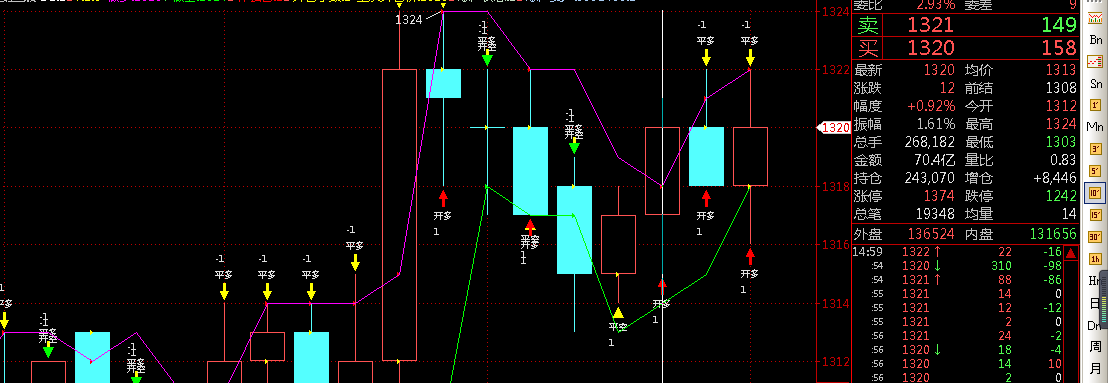
Task: Click the tick chart icon at sidebar top
Action: point(1095,18)
